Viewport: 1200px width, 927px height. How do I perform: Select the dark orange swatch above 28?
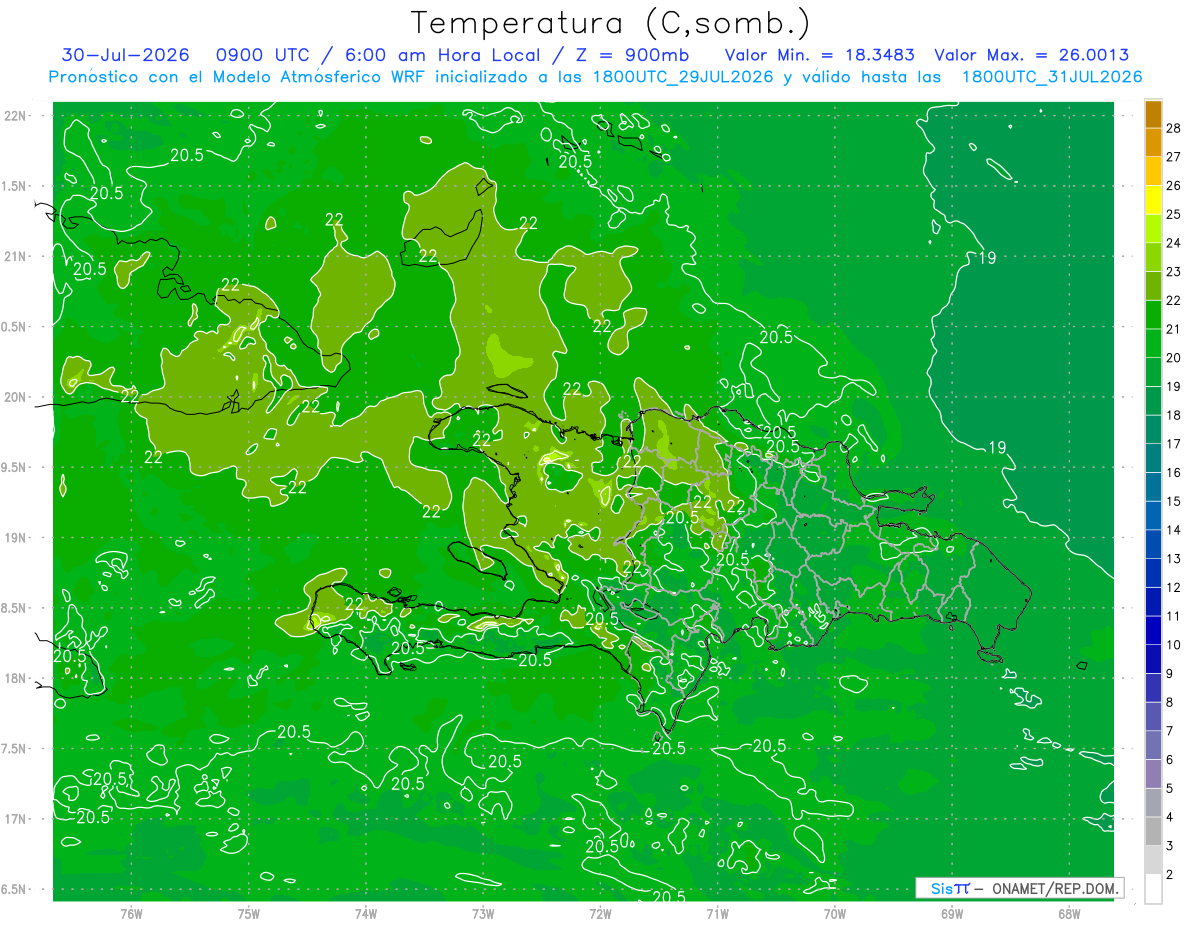pos(1153,114)
